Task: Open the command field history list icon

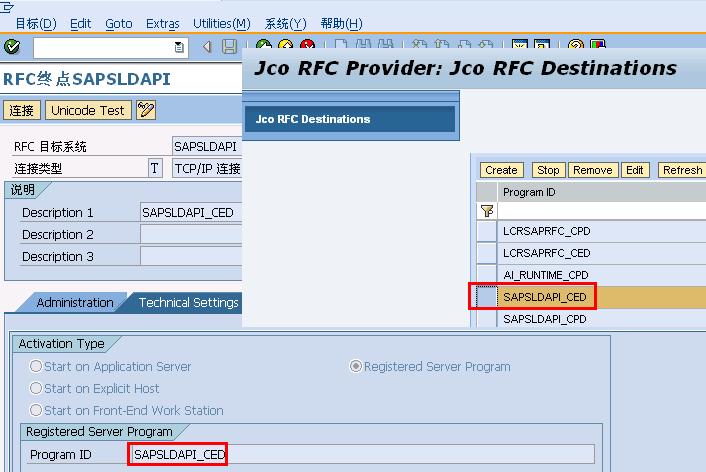Action: (179, 47)
